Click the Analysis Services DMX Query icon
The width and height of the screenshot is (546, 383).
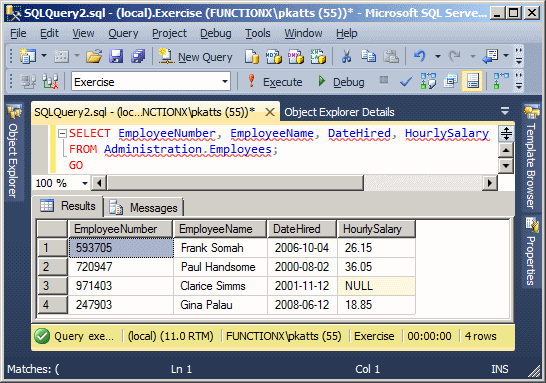coord(296,56)
